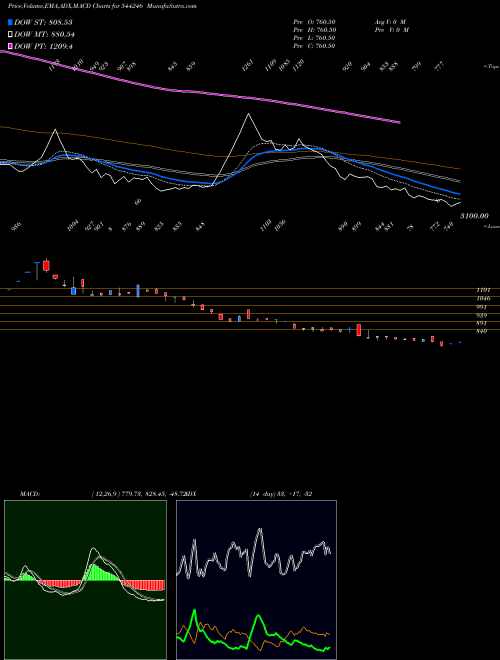Click the large red candlestick near level 840
Screen dimensions: 500x660
[359, 330]
